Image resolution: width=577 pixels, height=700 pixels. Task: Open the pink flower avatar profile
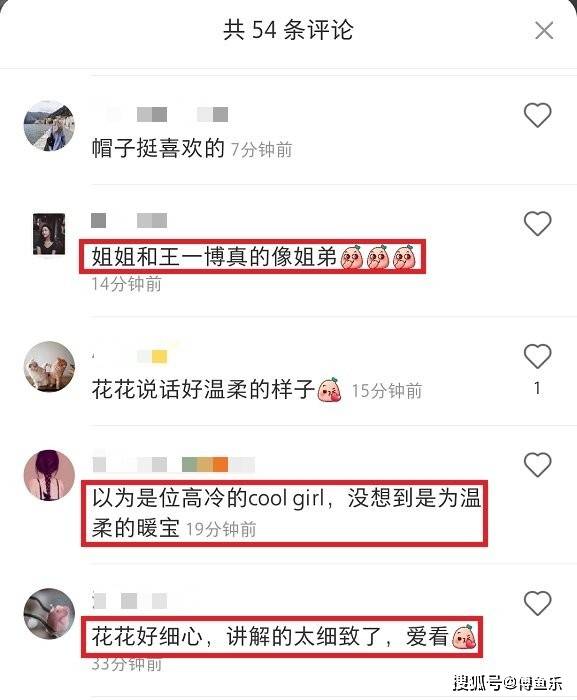click(x=49, y=613)
